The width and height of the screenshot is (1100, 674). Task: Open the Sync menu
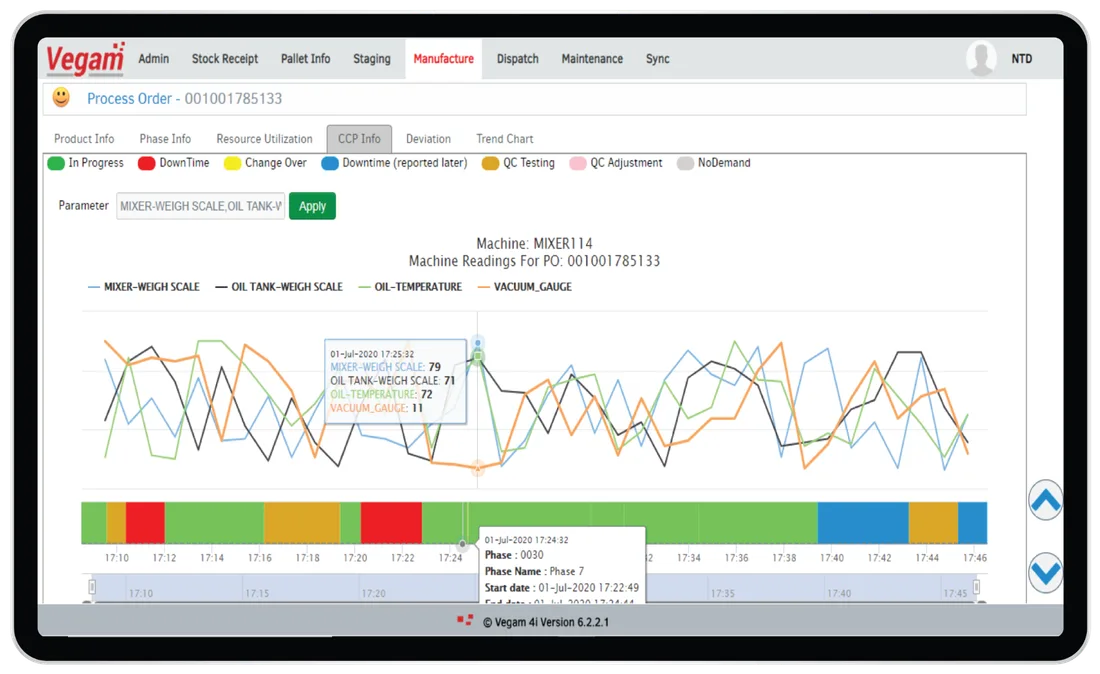657,59
